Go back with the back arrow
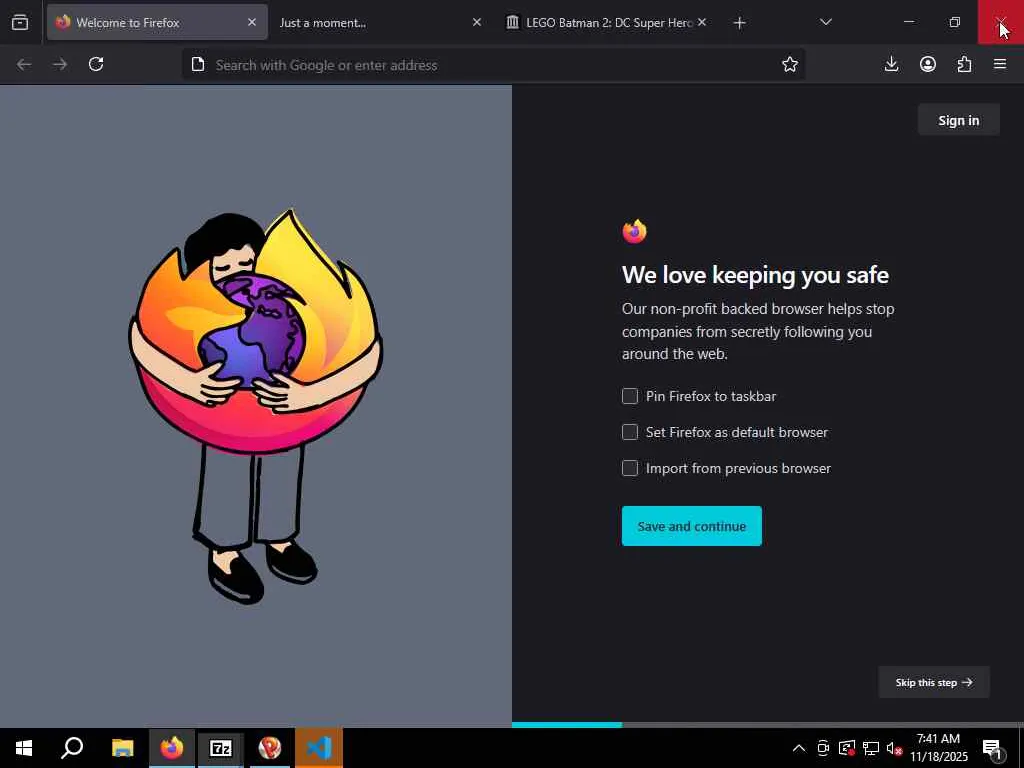 (24, 64)
